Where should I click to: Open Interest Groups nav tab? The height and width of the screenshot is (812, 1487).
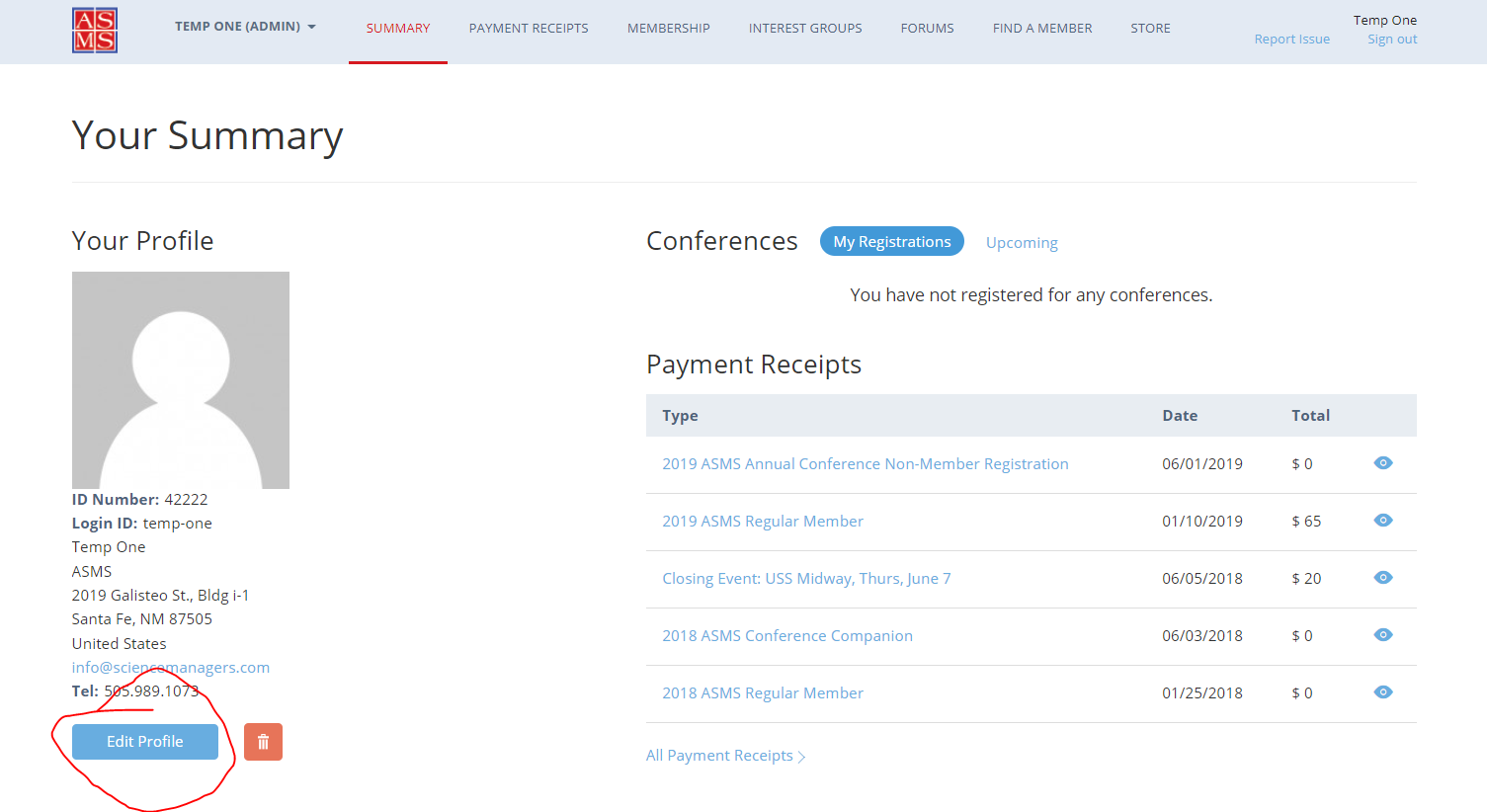click(805, 29)
